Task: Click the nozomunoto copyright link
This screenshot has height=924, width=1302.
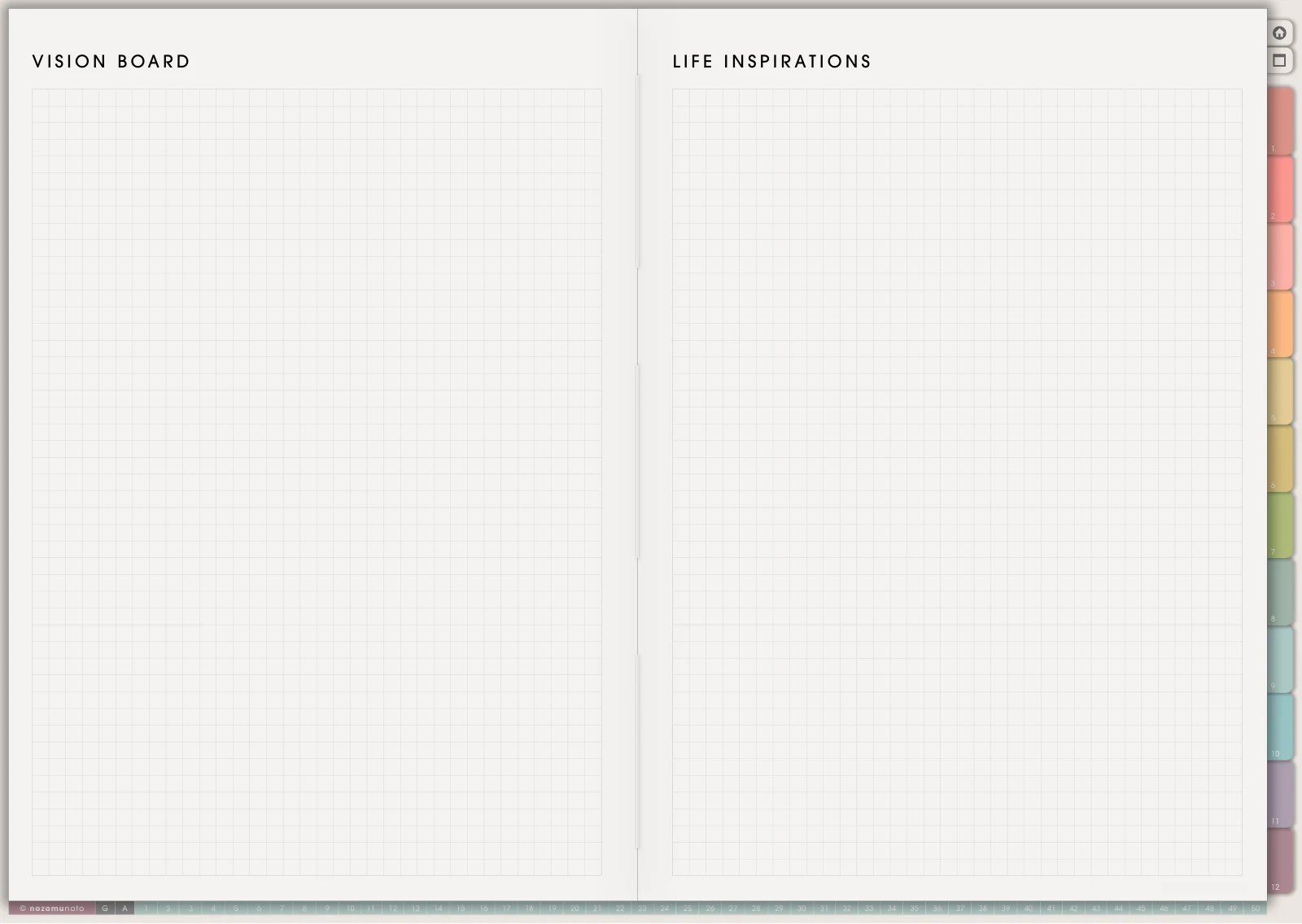Action: [52, 909]
